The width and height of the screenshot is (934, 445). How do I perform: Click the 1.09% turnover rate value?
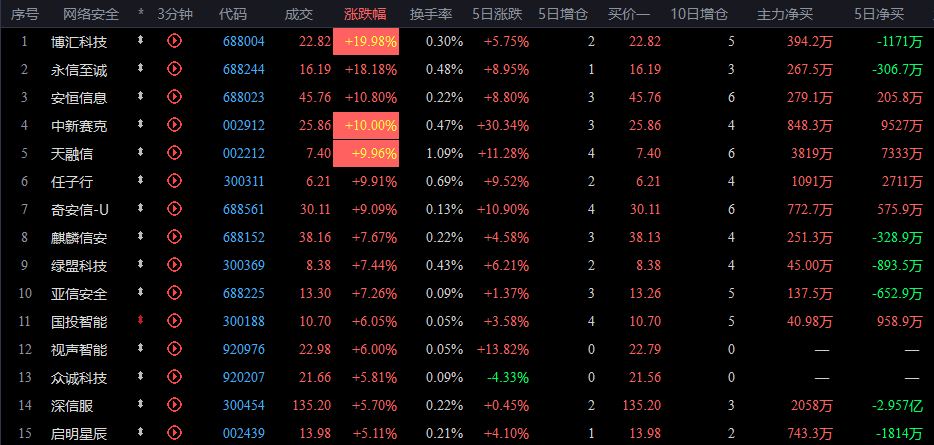pyautogui.click(x=444, y=153)
